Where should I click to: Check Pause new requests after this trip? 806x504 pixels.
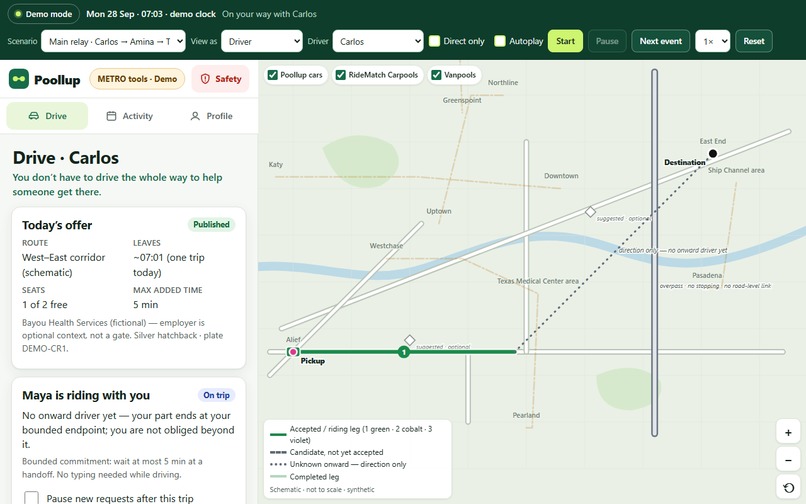pos(31,497)
